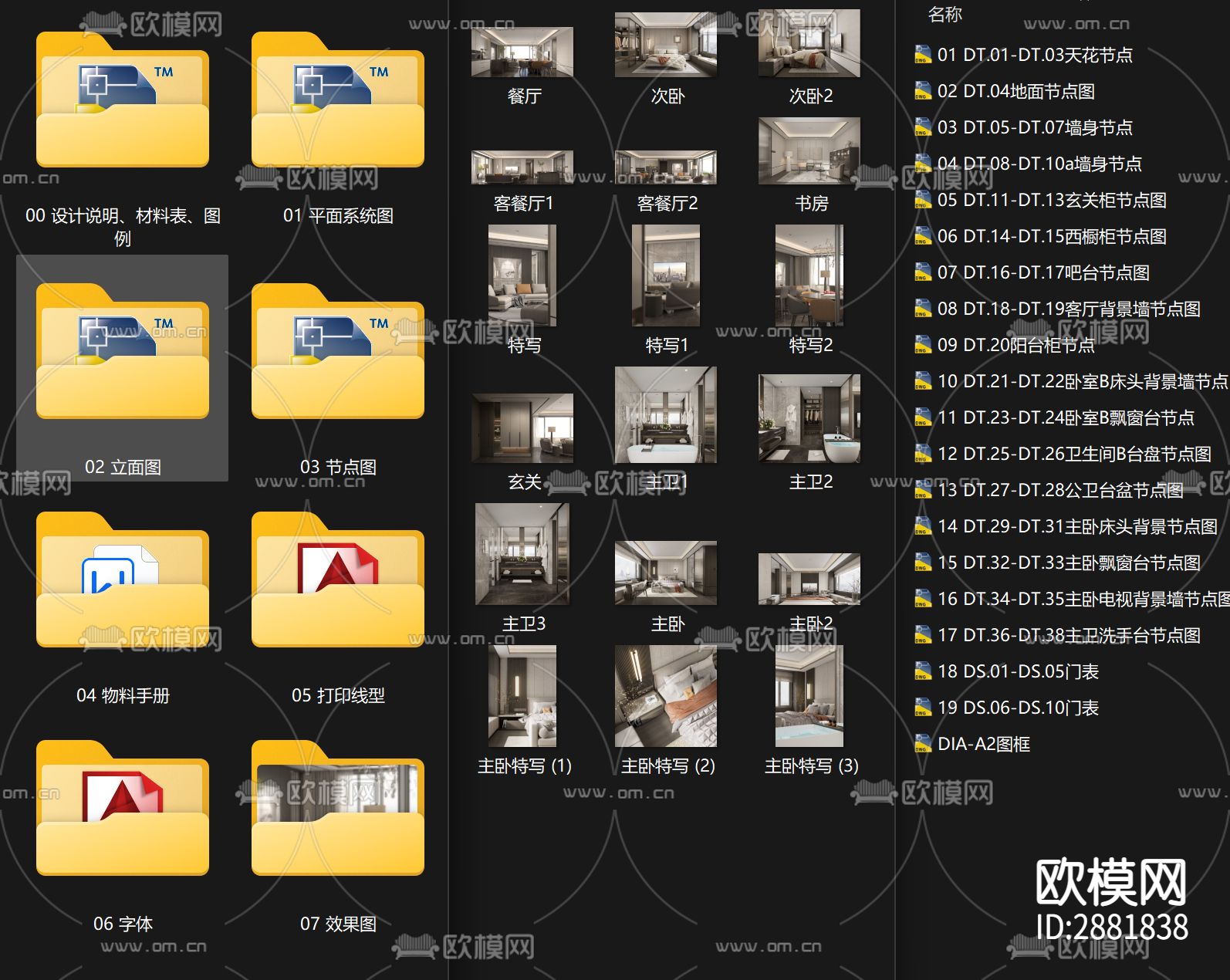Image resolution: width=1230 pixels, height=980 pixels.
Task: Open the 07 效果图 folder
Action: (338, 809)
